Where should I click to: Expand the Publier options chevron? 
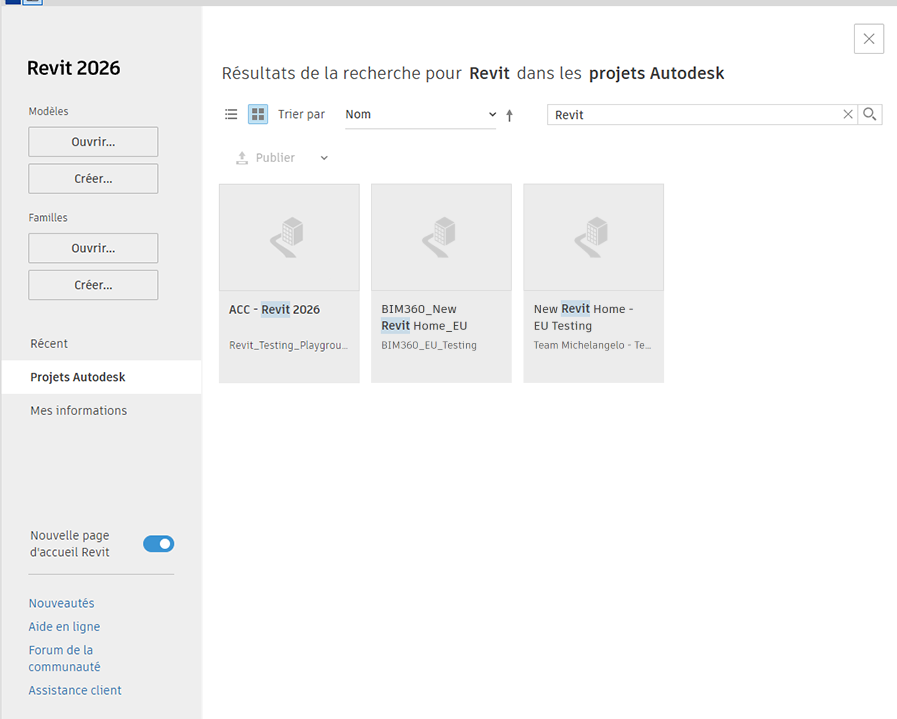(x=324, y=158)
